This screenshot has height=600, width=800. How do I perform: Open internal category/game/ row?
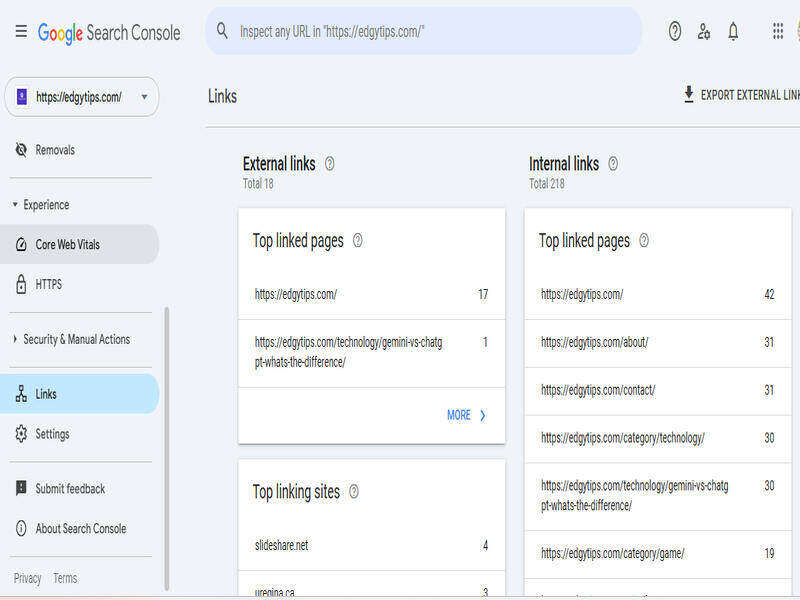658,554
